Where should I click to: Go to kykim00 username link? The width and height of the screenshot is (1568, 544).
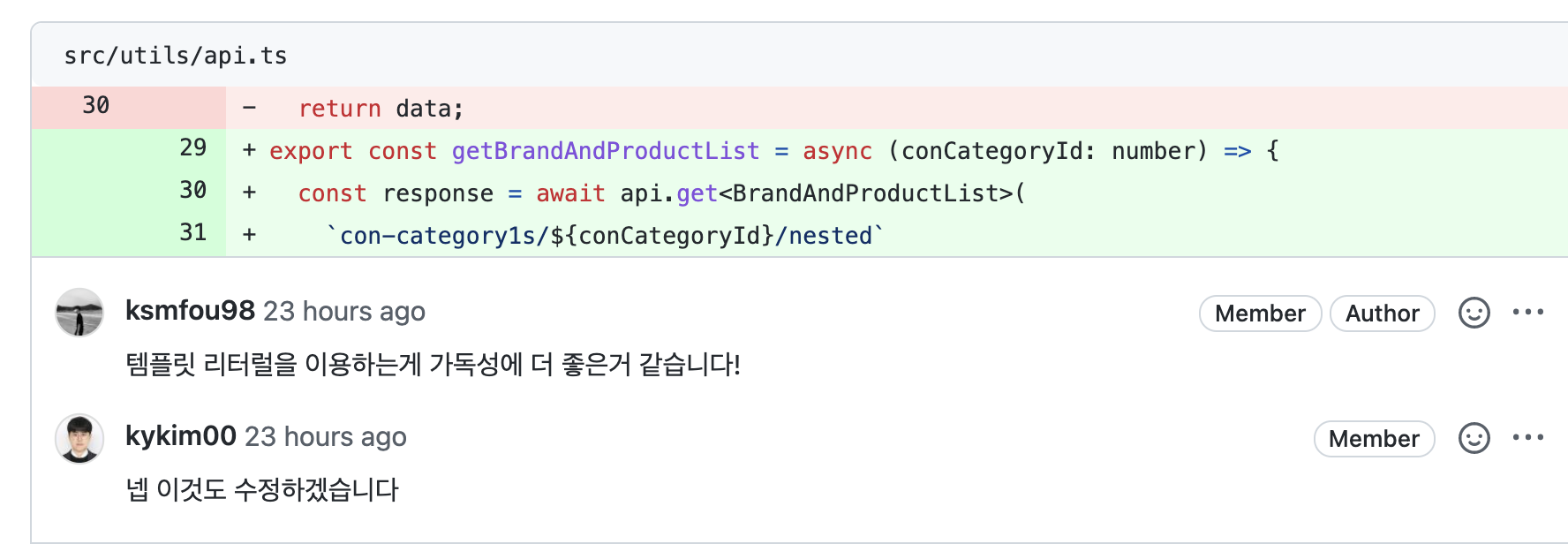[x=181, y=436]
